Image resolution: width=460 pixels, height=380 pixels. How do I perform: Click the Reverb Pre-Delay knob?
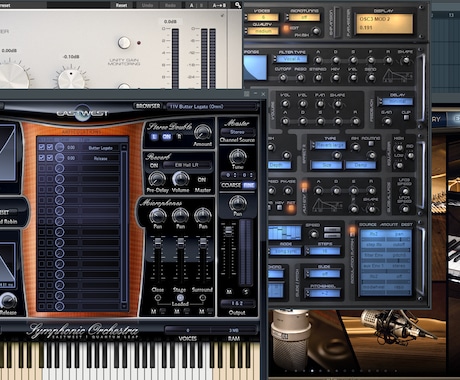coord(157,179)
